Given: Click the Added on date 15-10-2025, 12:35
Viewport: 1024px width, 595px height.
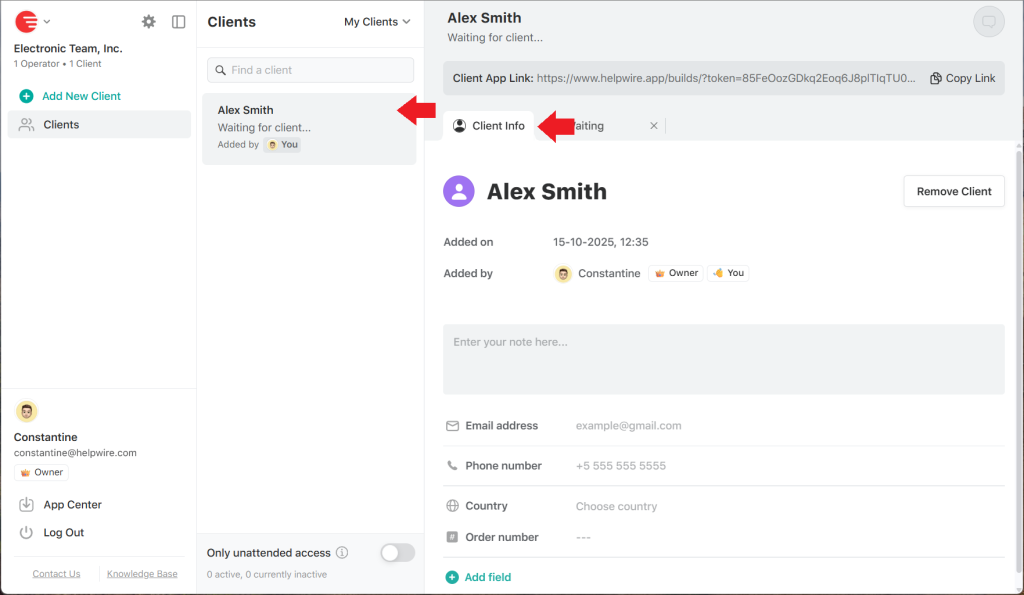Looking at the screenshot, I should point(600,242).
